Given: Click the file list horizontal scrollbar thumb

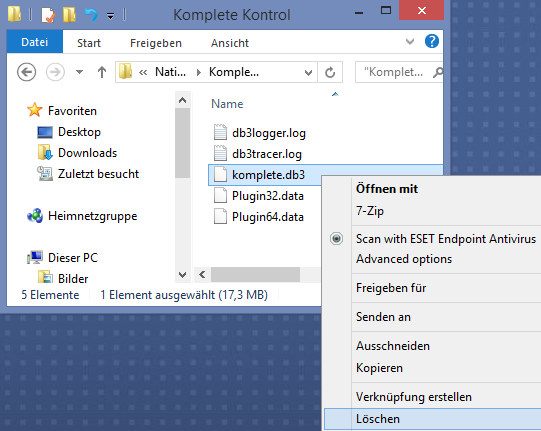Looking at the screenshot, I should coord(255,275).
